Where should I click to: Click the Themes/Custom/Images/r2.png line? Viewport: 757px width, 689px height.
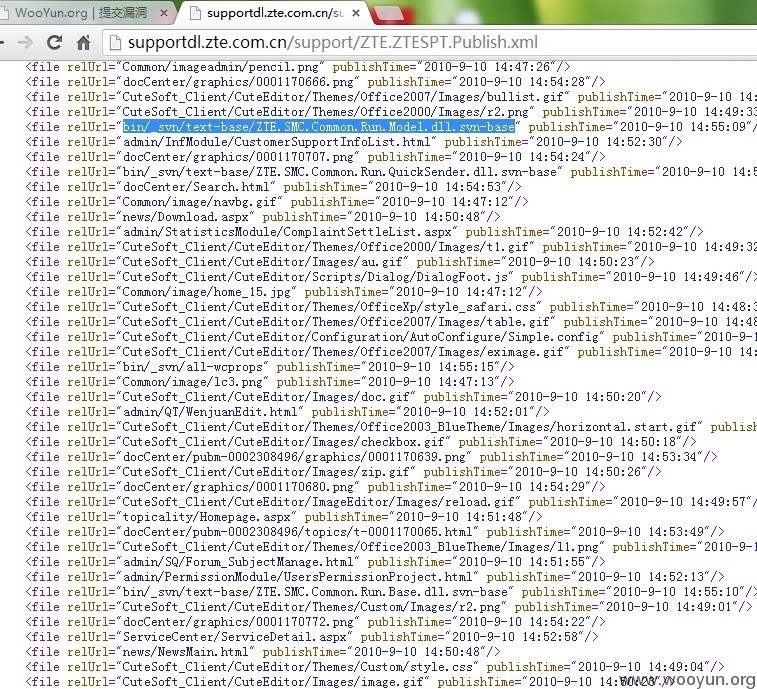point(389,606)
